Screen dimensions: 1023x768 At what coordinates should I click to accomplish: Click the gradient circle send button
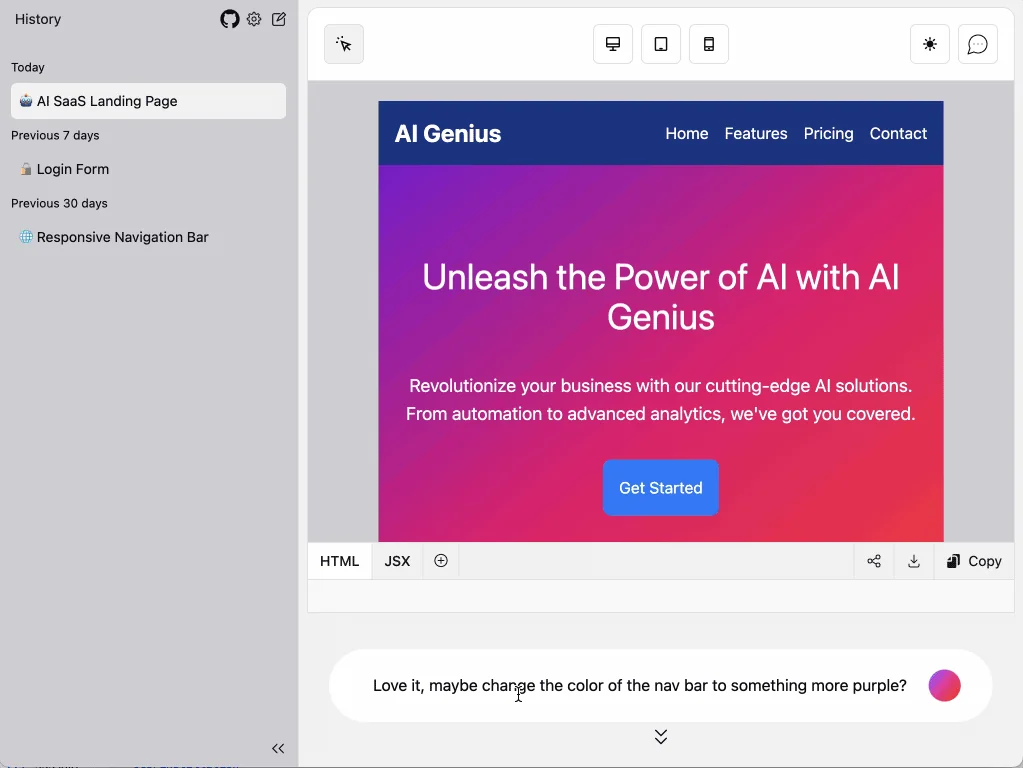[x=943, y=686]
